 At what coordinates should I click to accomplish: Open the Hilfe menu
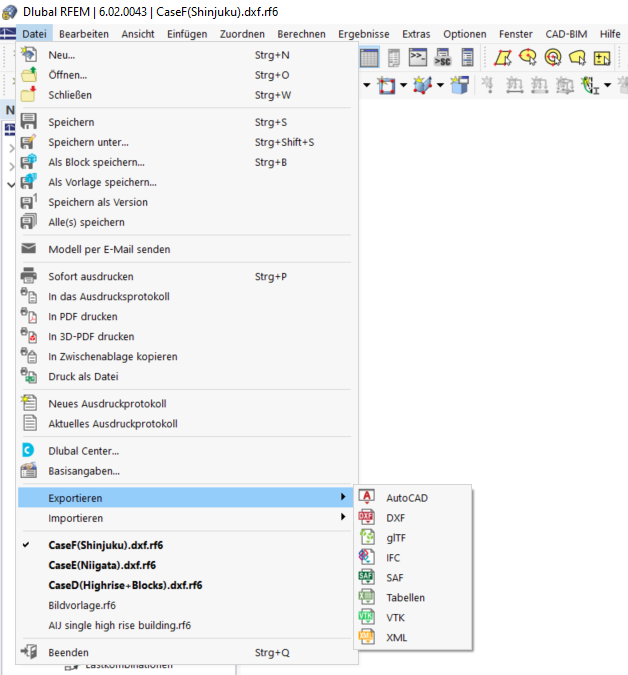pos(610,34)
